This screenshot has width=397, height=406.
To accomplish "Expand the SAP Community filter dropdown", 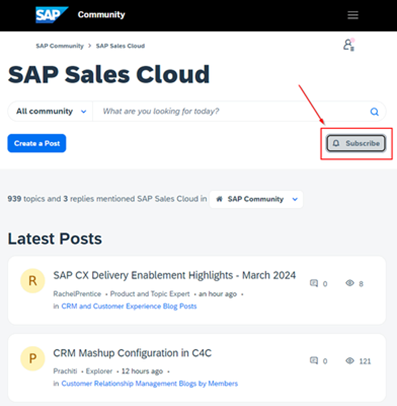I will point(256,199).
